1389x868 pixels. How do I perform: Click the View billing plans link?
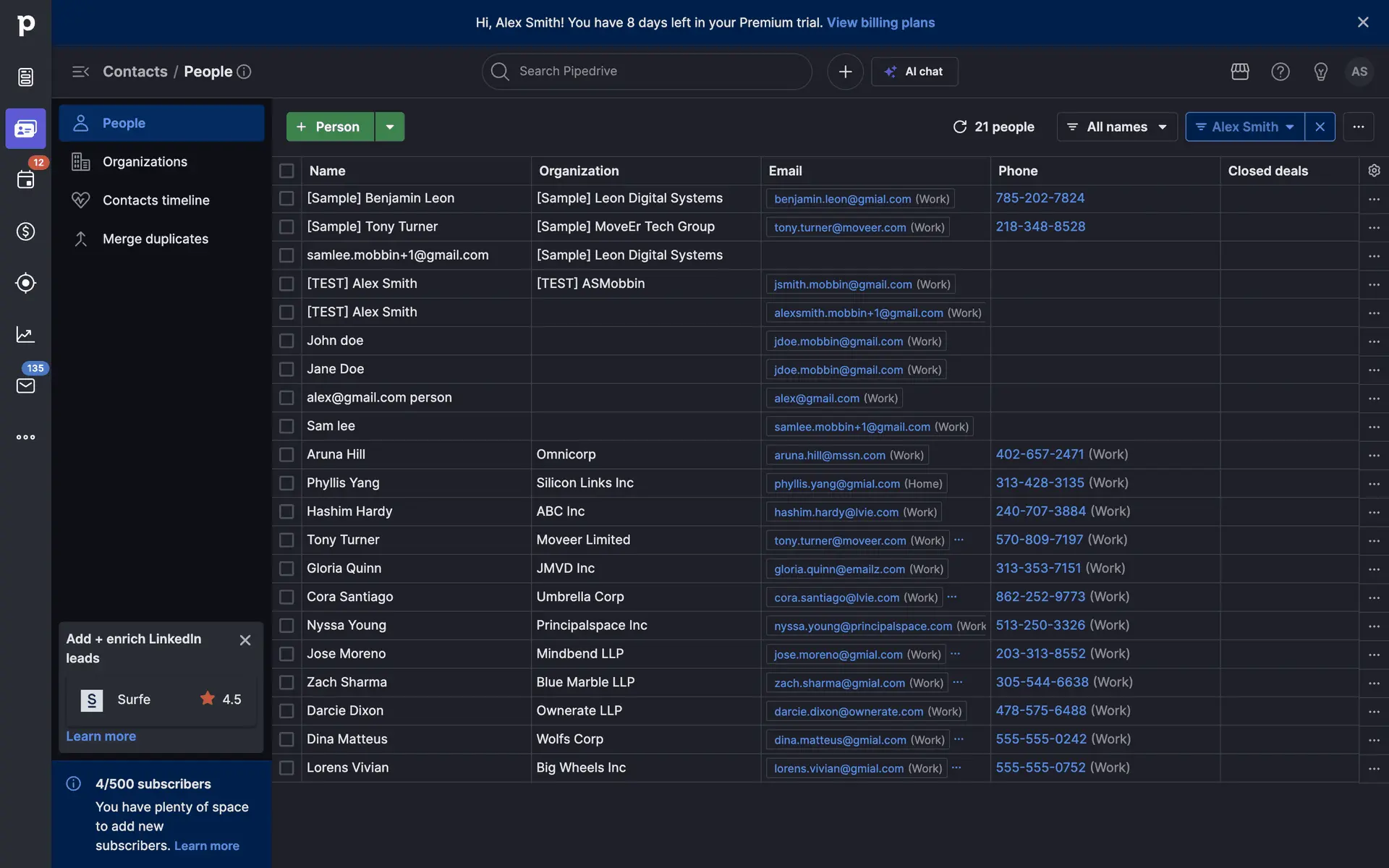(x=880, y=22)
